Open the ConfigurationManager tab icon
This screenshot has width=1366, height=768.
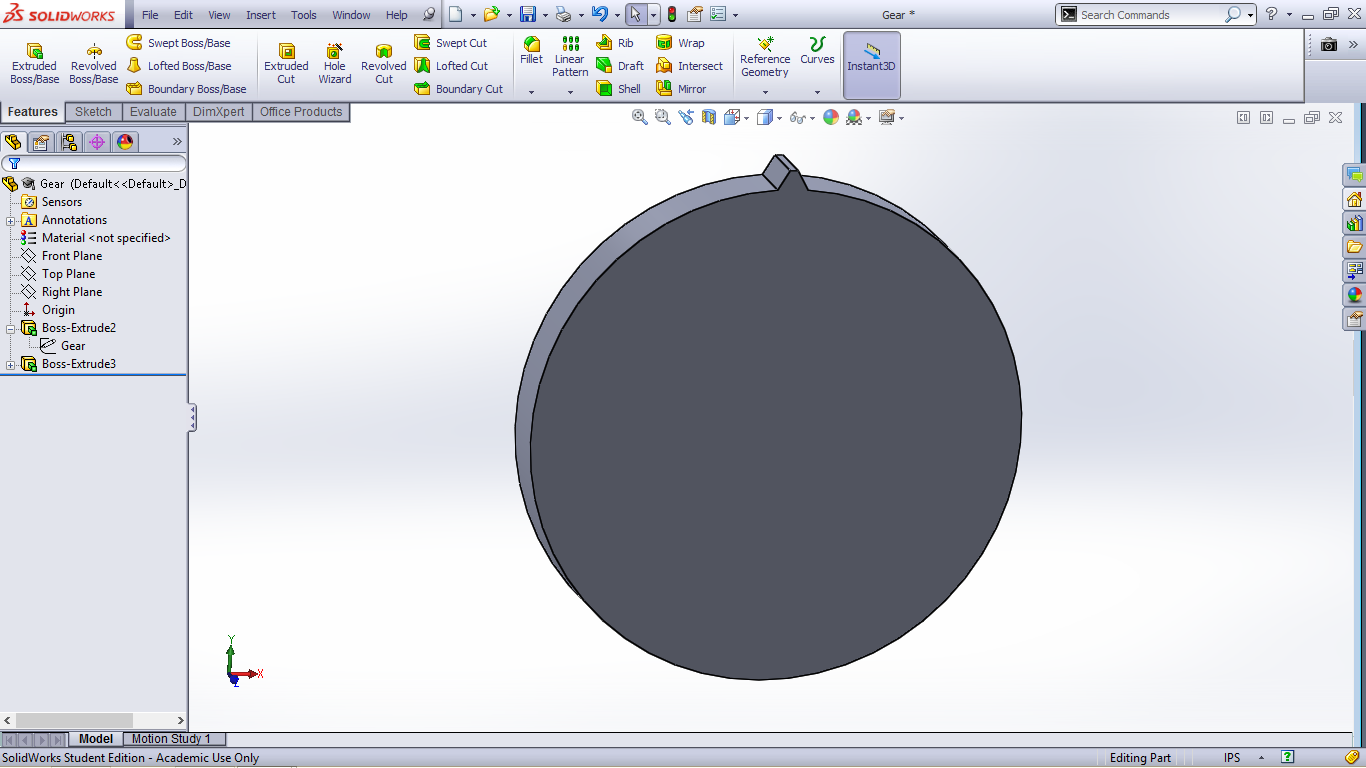coord(69,142)
